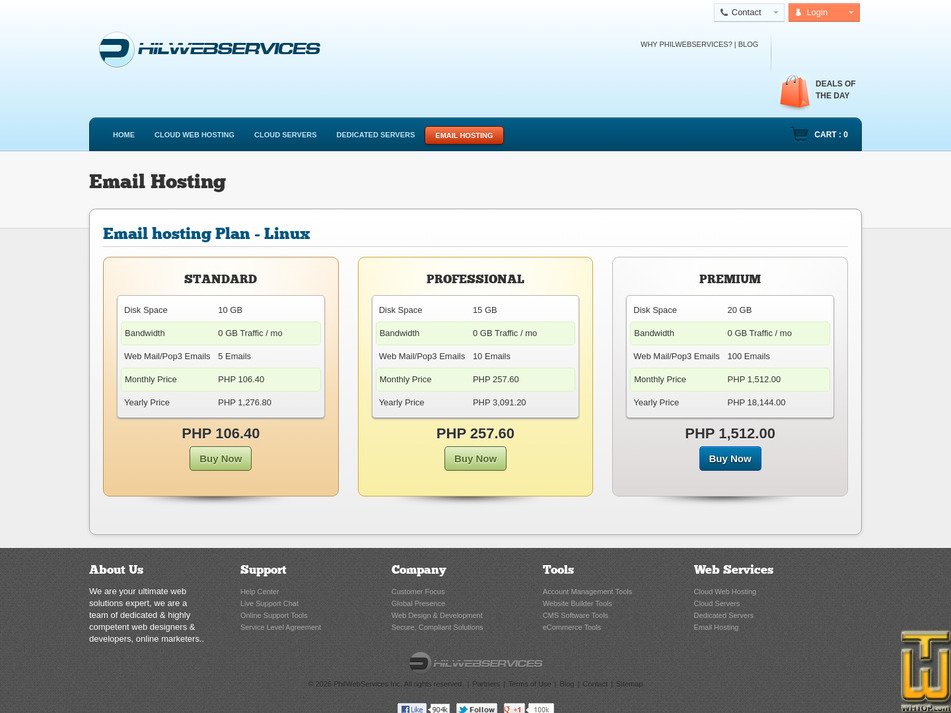951x713 pixels.
Task: Click the phone icon on the Contact button
Action: coord(724,12)
